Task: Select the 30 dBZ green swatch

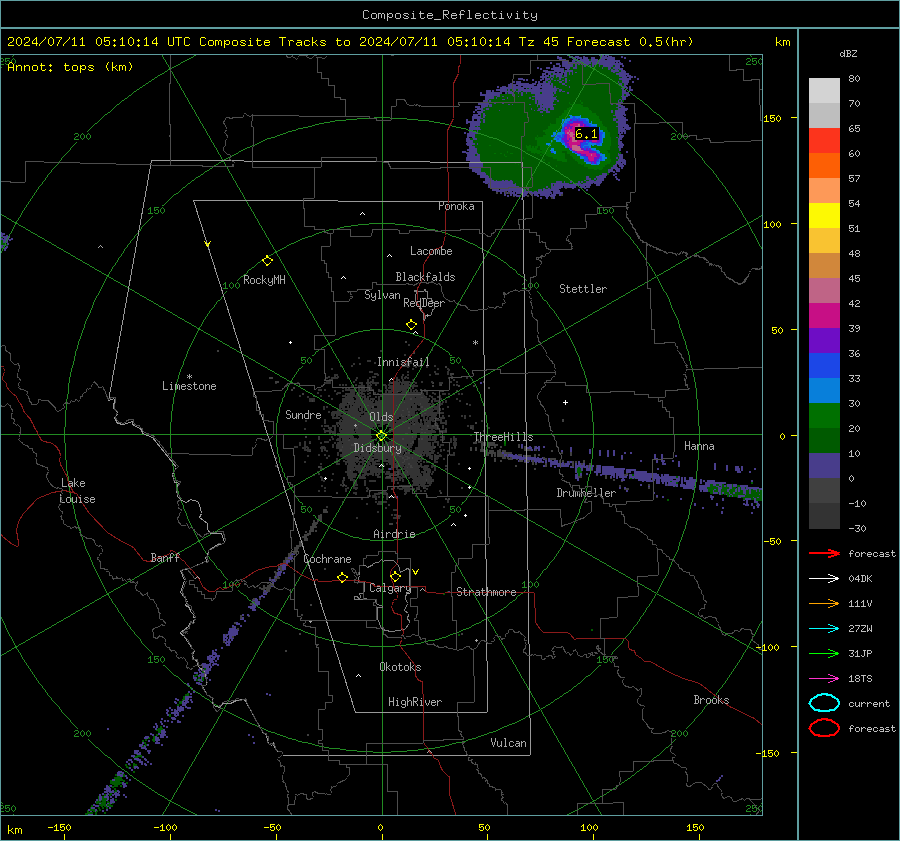Action: coord(824,415)
